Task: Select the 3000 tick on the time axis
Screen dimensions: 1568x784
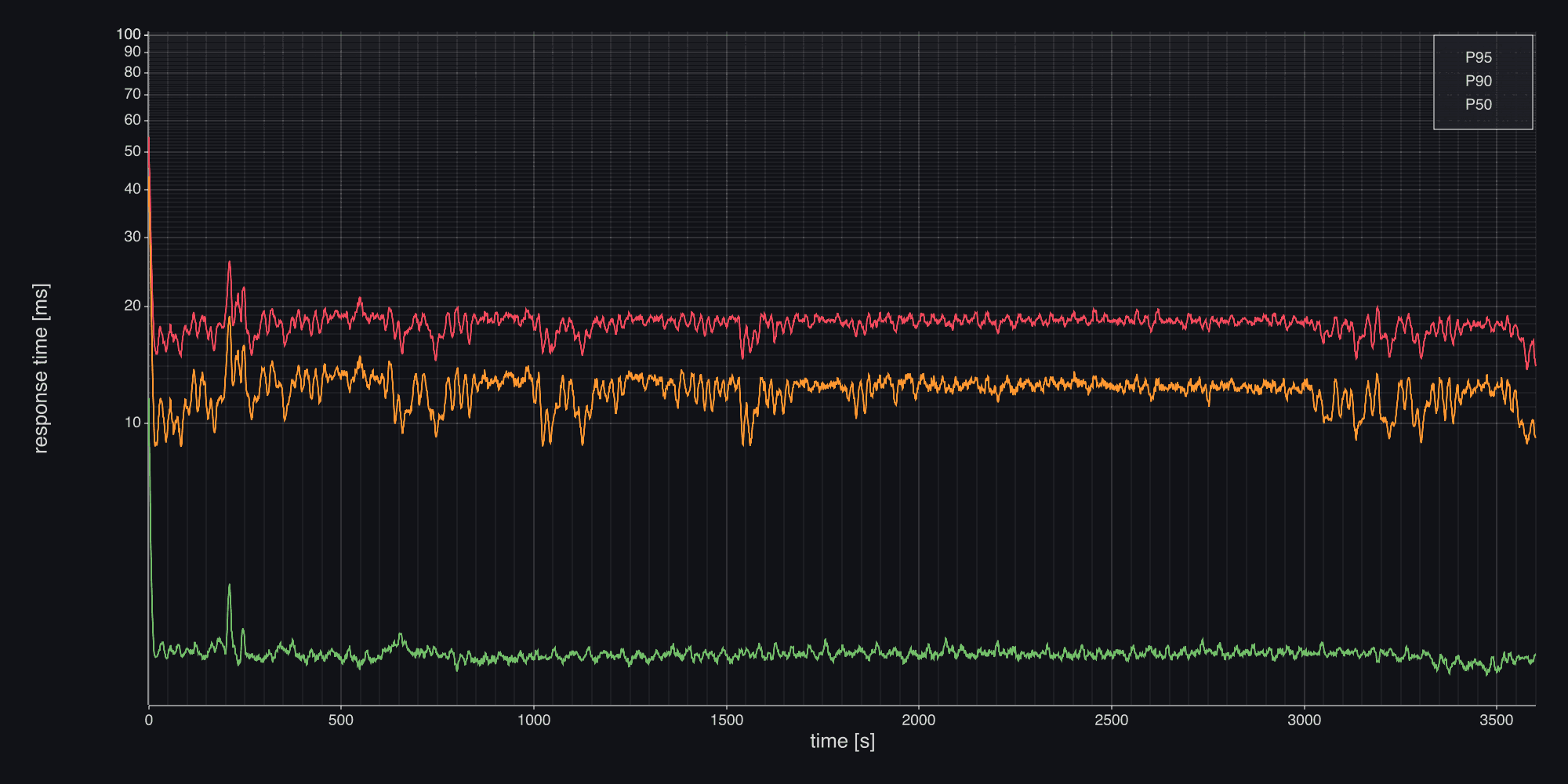Action: click(x=1304, y=720)
